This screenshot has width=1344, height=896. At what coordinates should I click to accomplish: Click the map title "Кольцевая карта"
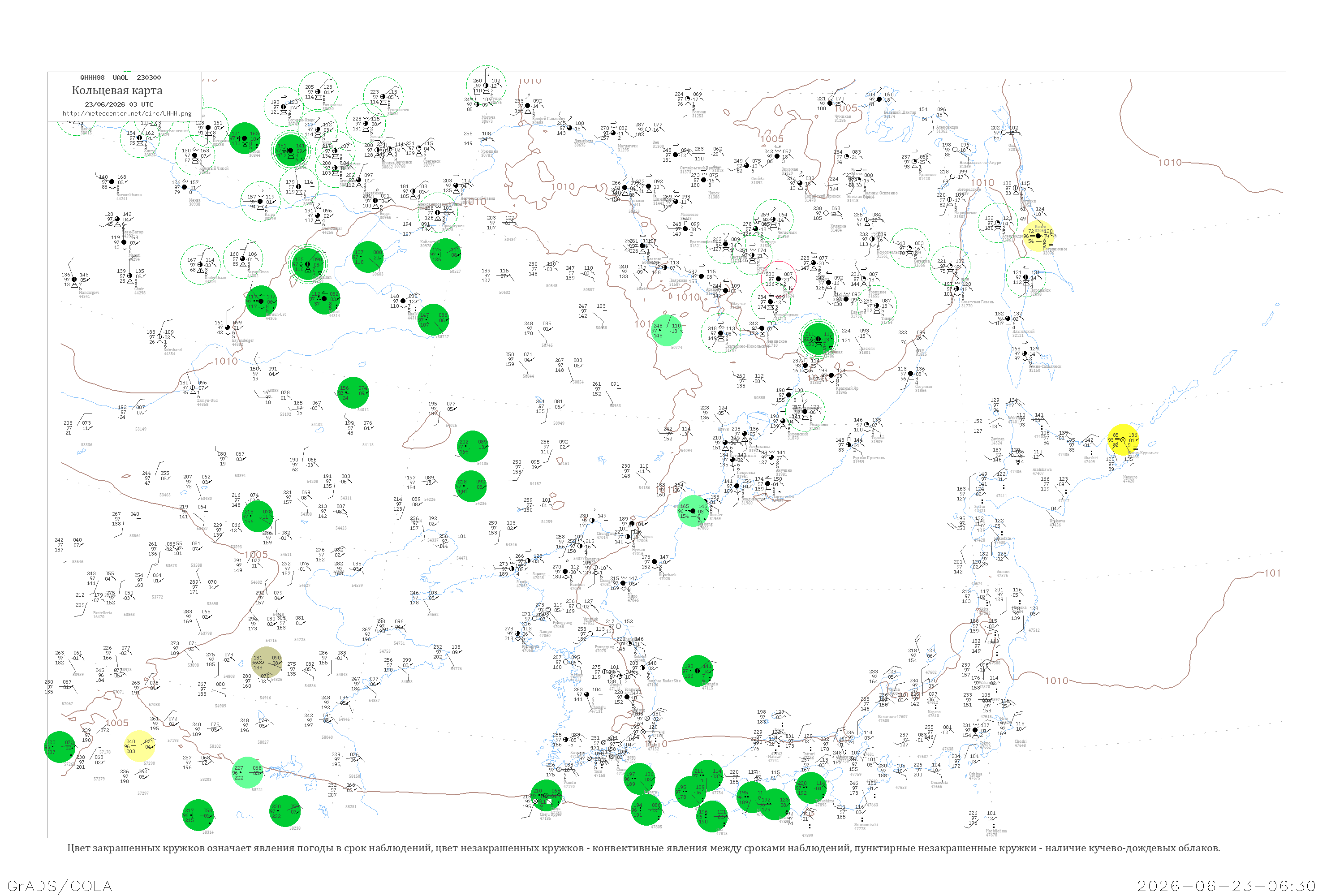[117, 90]
